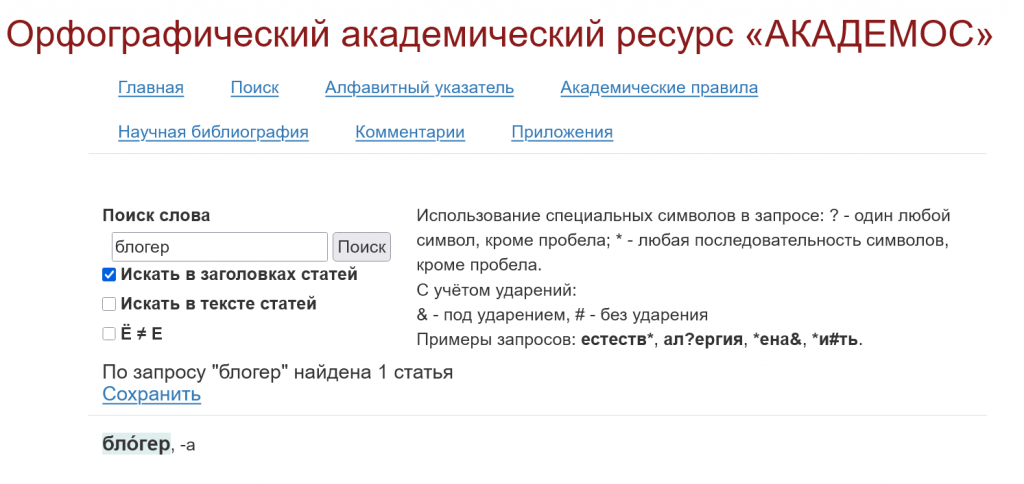Click the "Поиск слова" form label
The width and height of the screenshot is (1024, 484).
coord(156,216)
